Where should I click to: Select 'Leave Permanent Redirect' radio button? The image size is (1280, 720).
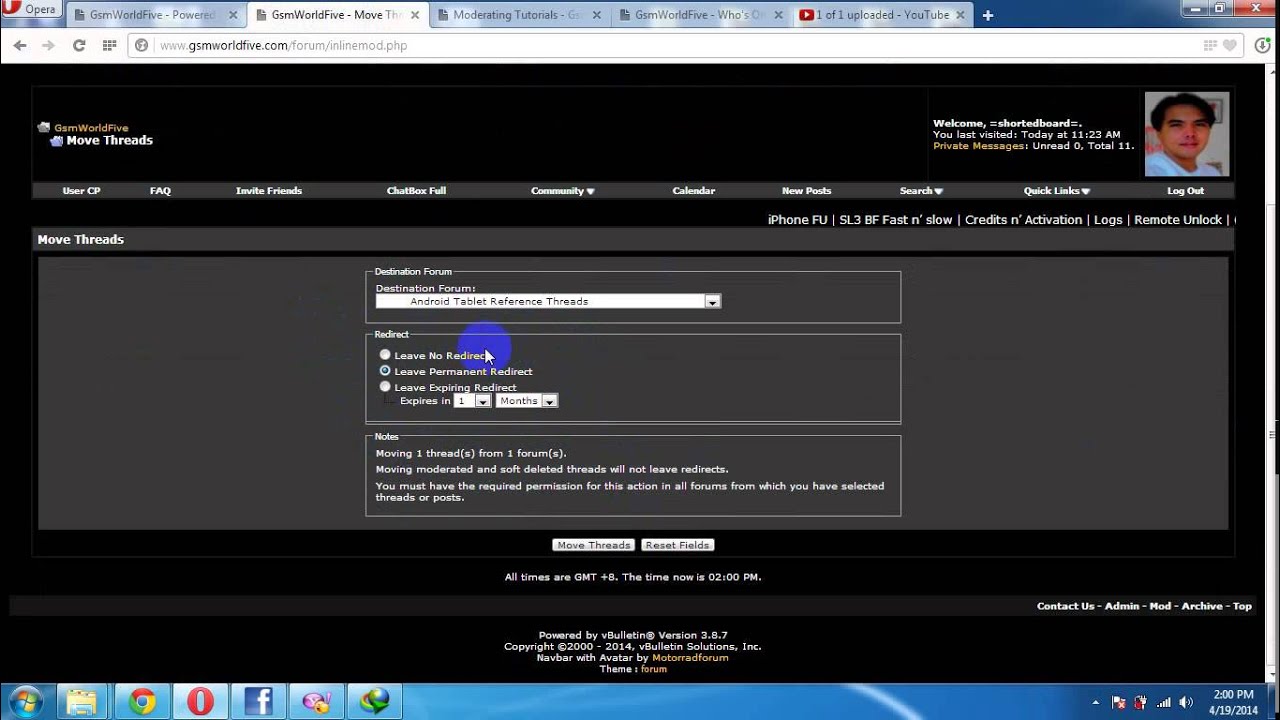pyautogui.click(x=385, y=371)
